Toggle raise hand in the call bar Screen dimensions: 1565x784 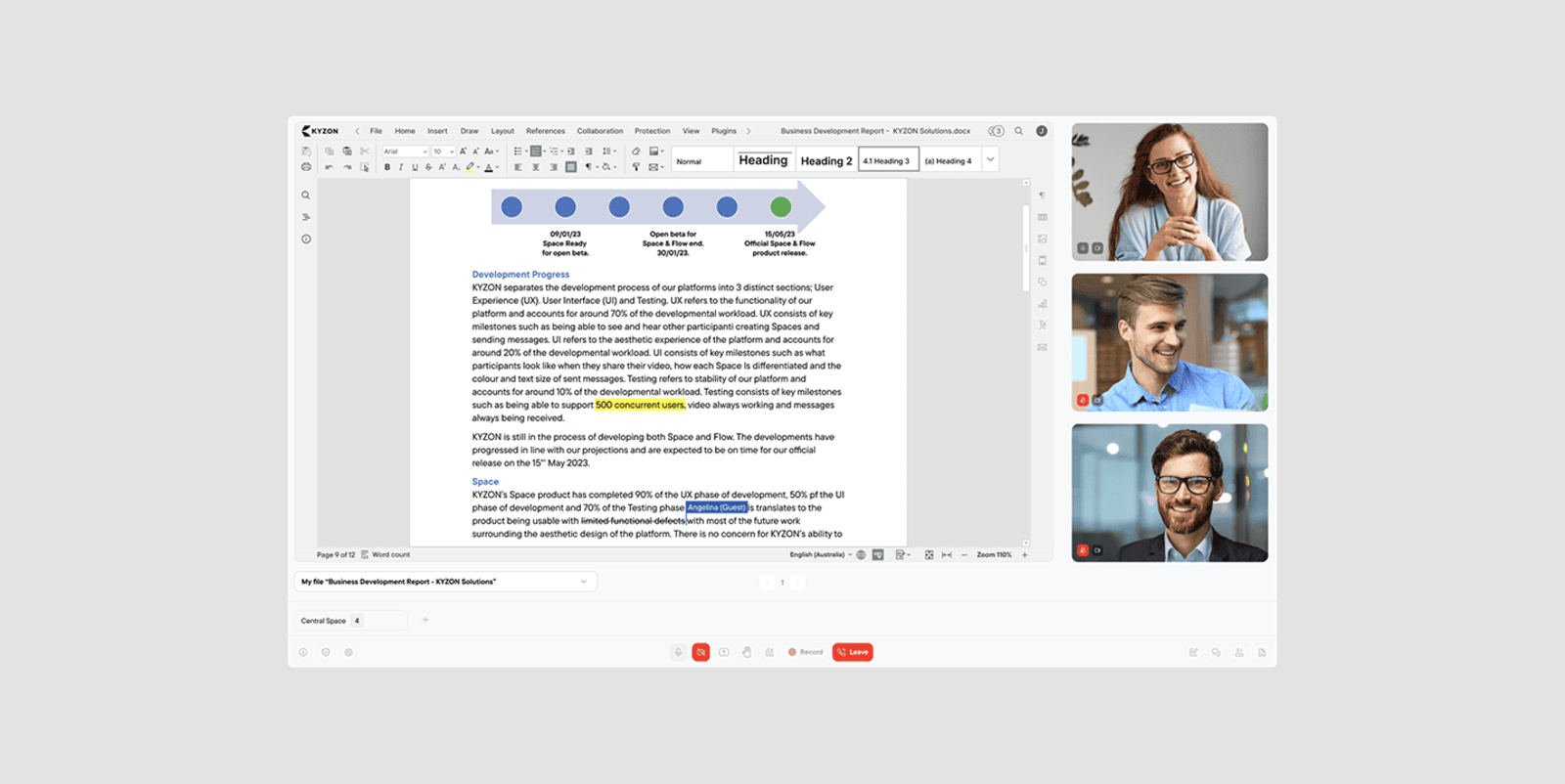[x=746, y=652]
